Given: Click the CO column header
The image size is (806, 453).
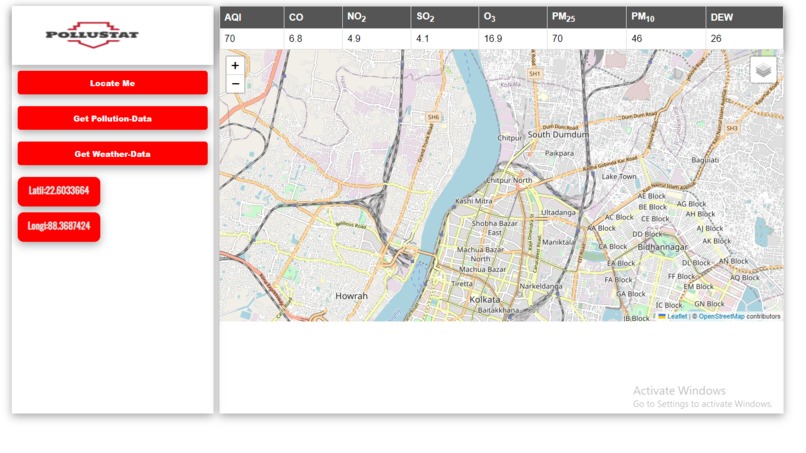Looking at the screenshot, I should [313, 17].
